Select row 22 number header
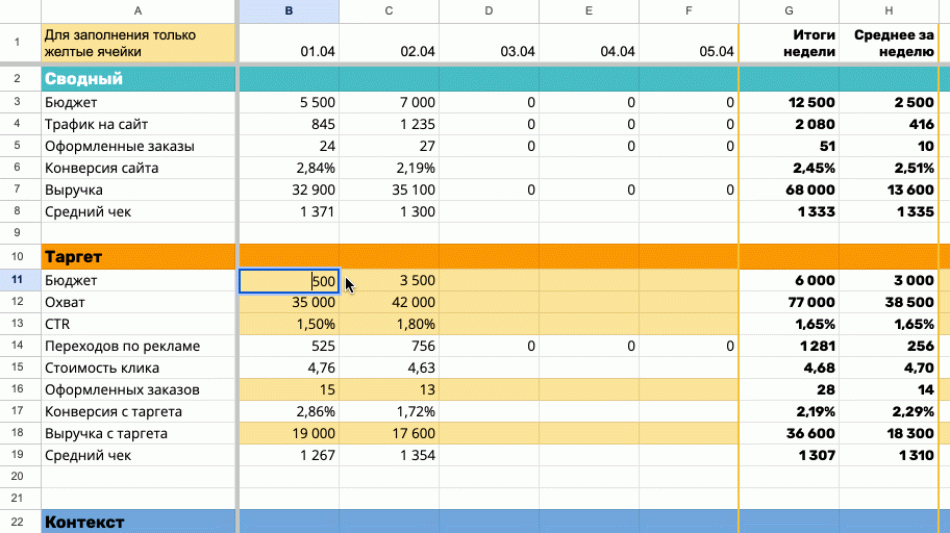 click(19, 522)
